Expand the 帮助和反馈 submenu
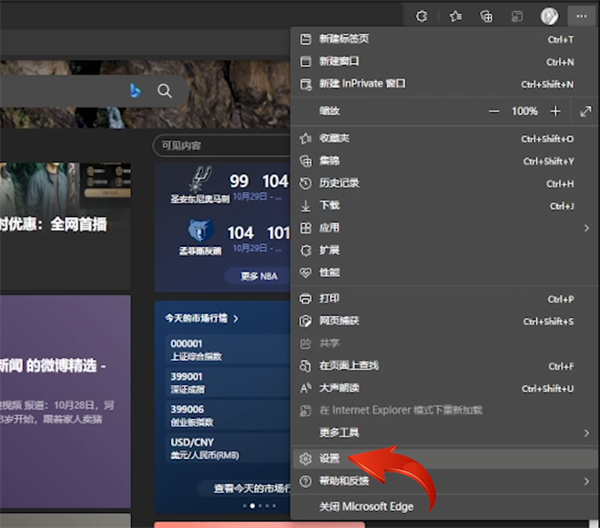The height and width of the screenshot is (528, 600). click(444, 481)
